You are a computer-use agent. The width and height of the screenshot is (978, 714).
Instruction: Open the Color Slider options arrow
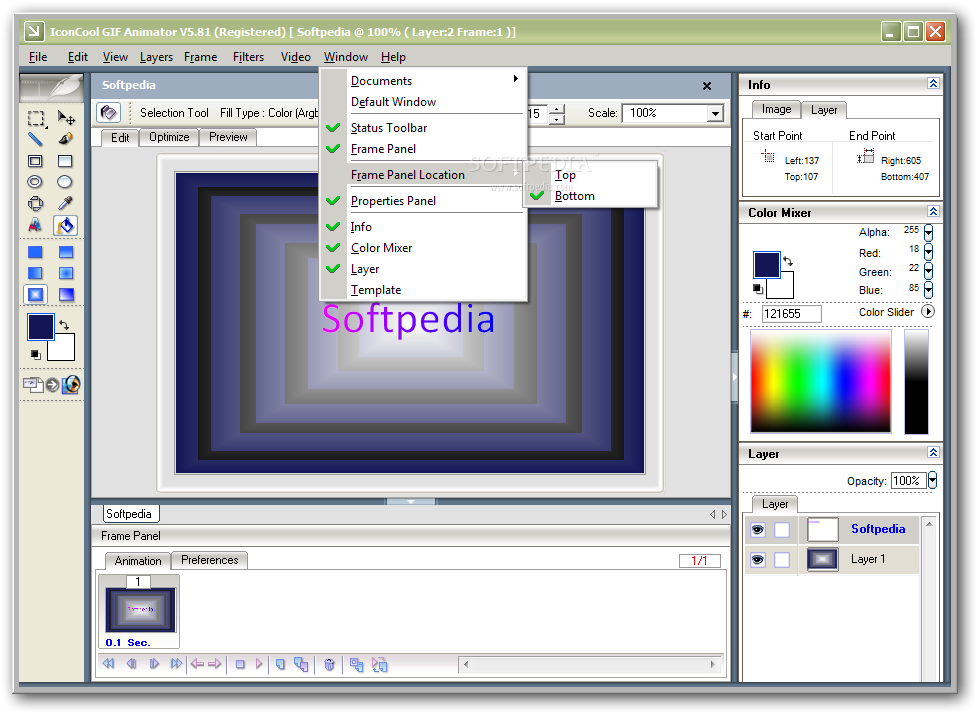point(927,311)
